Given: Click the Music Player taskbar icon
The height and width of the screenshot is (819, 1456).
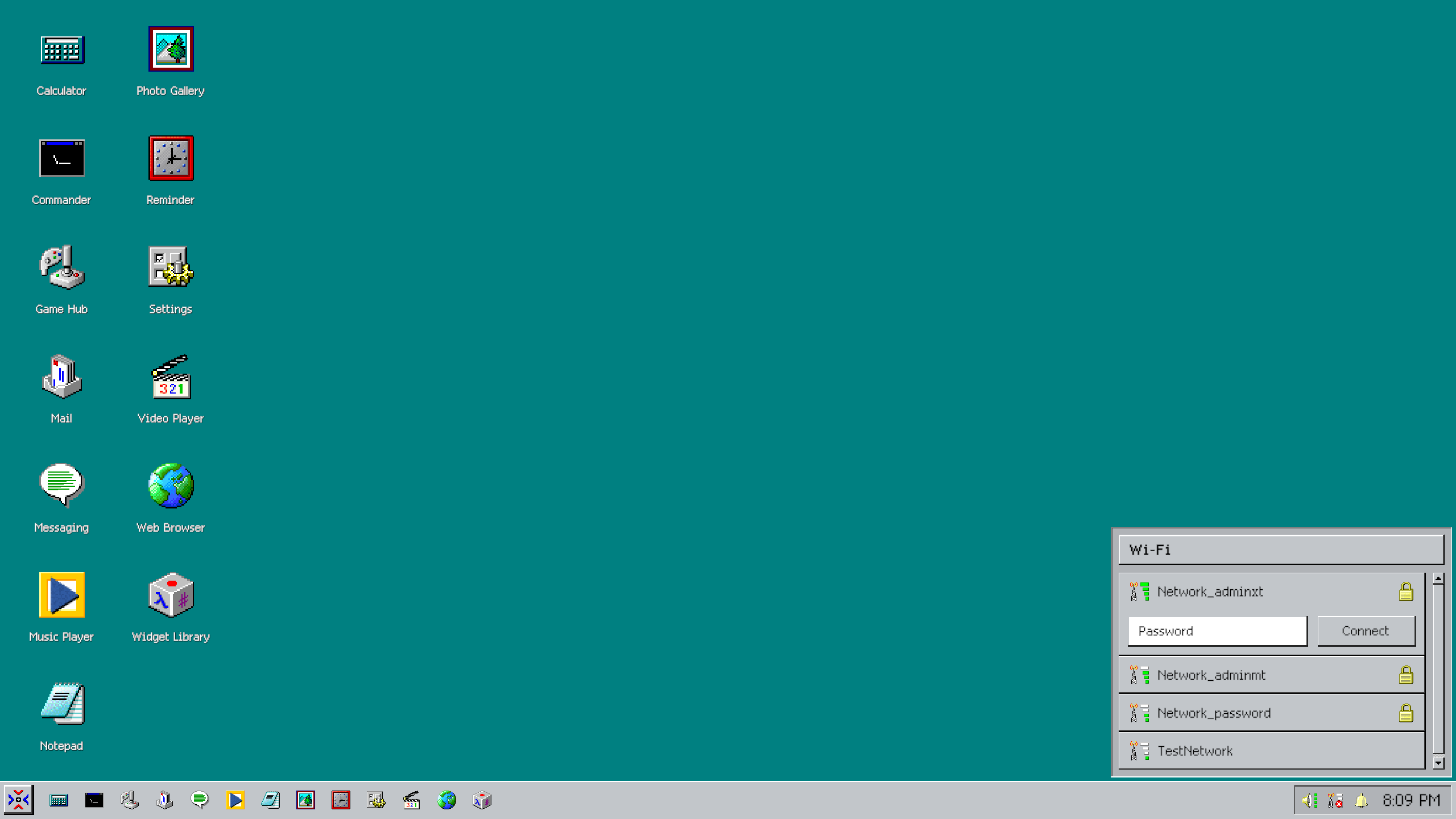Looking at the screenshot, I should (x=235, y=800).
